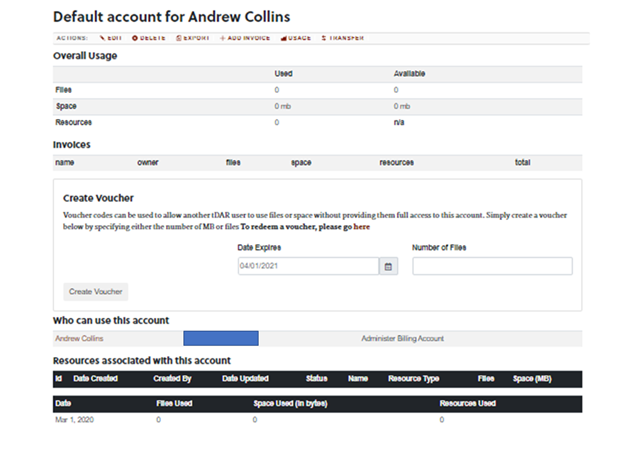Click the 'Overall Usage' section heading
Image resolution: width=624 pixels, height=455 pixels.
click(85, 56)
